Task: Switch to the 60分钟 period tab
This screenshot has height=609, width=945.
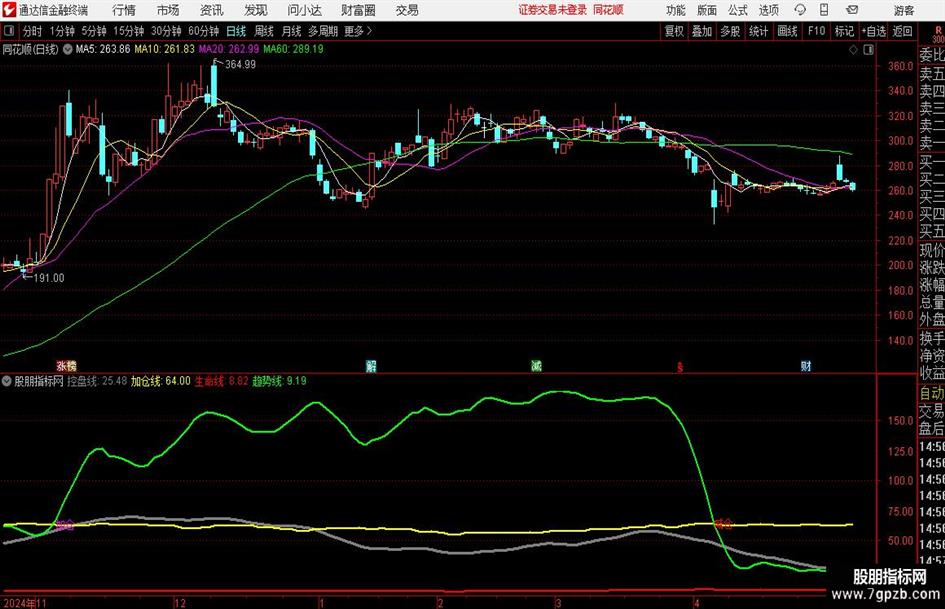Action: 204,31
